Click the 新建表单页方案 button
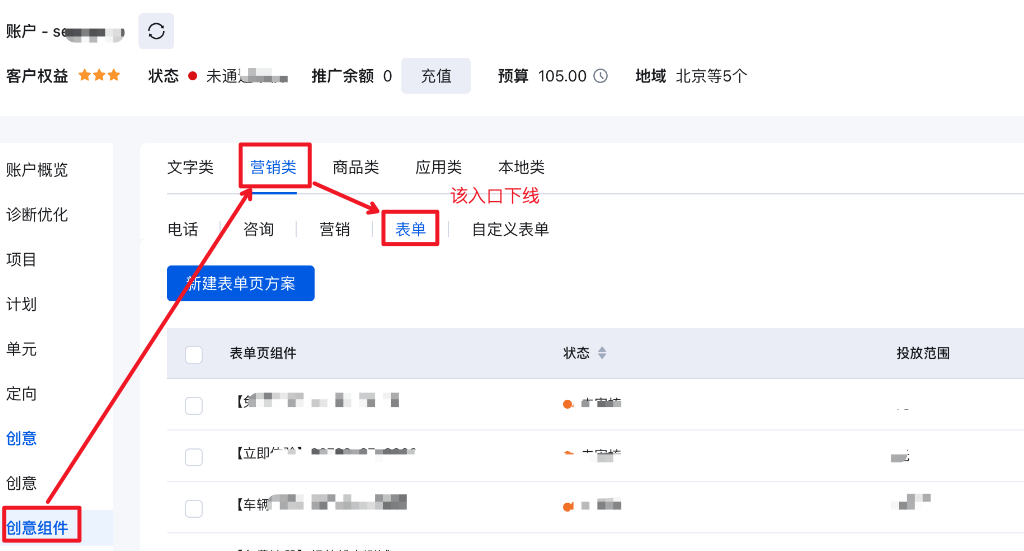Image resolution: width=1024 pixels, height=551 pixels. point(241,283)
